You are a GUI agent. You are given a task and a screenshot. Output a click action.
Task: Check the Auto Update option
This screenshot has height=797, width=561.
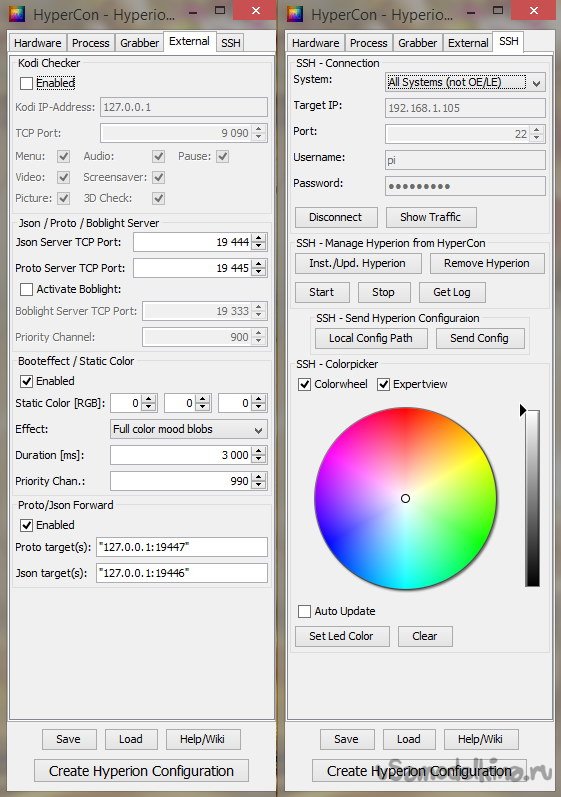click(304, 611)
